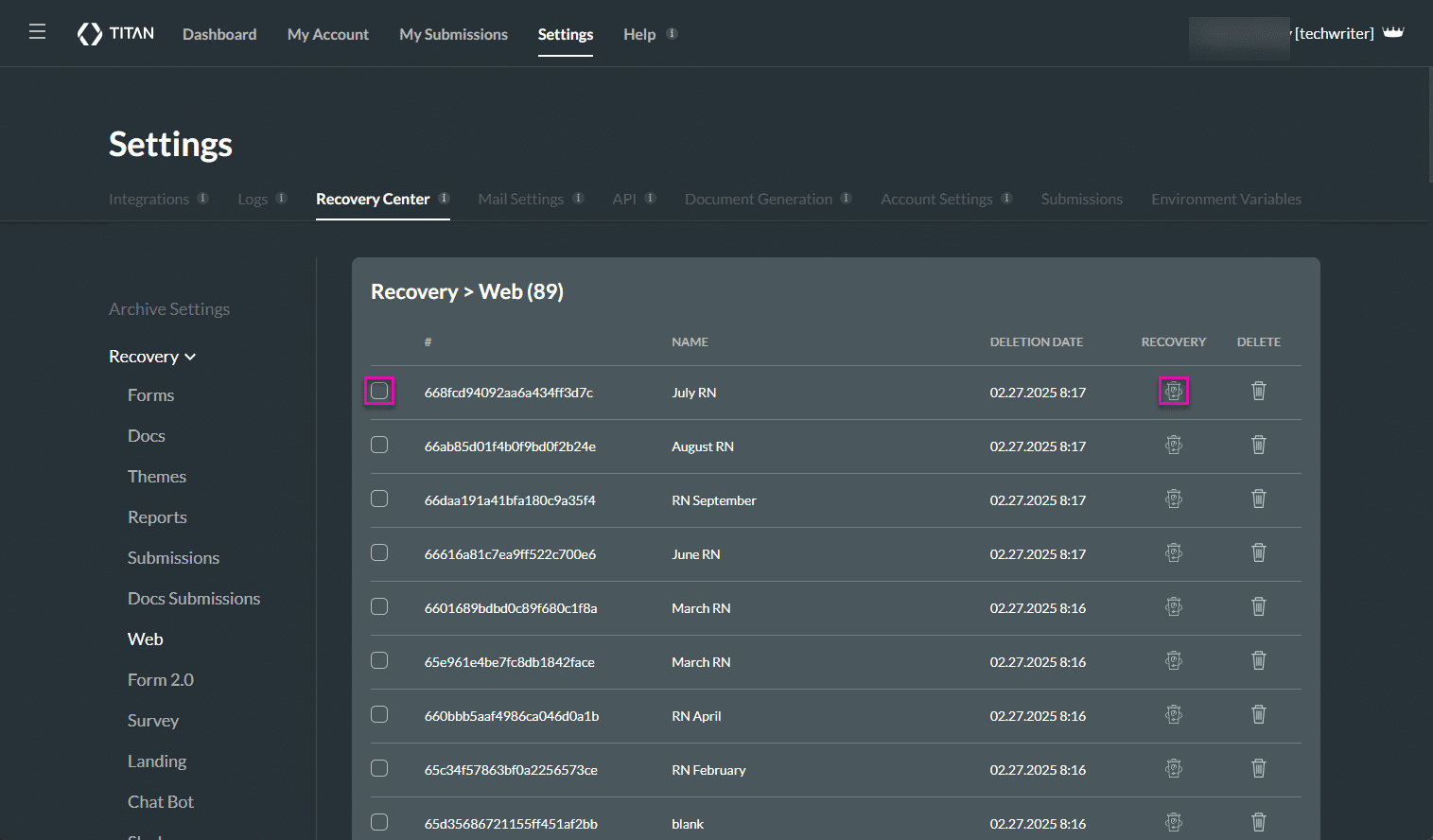
Task: Open the Help menu in top navigation
Action: pyautogui.click(x=639, y=34)
